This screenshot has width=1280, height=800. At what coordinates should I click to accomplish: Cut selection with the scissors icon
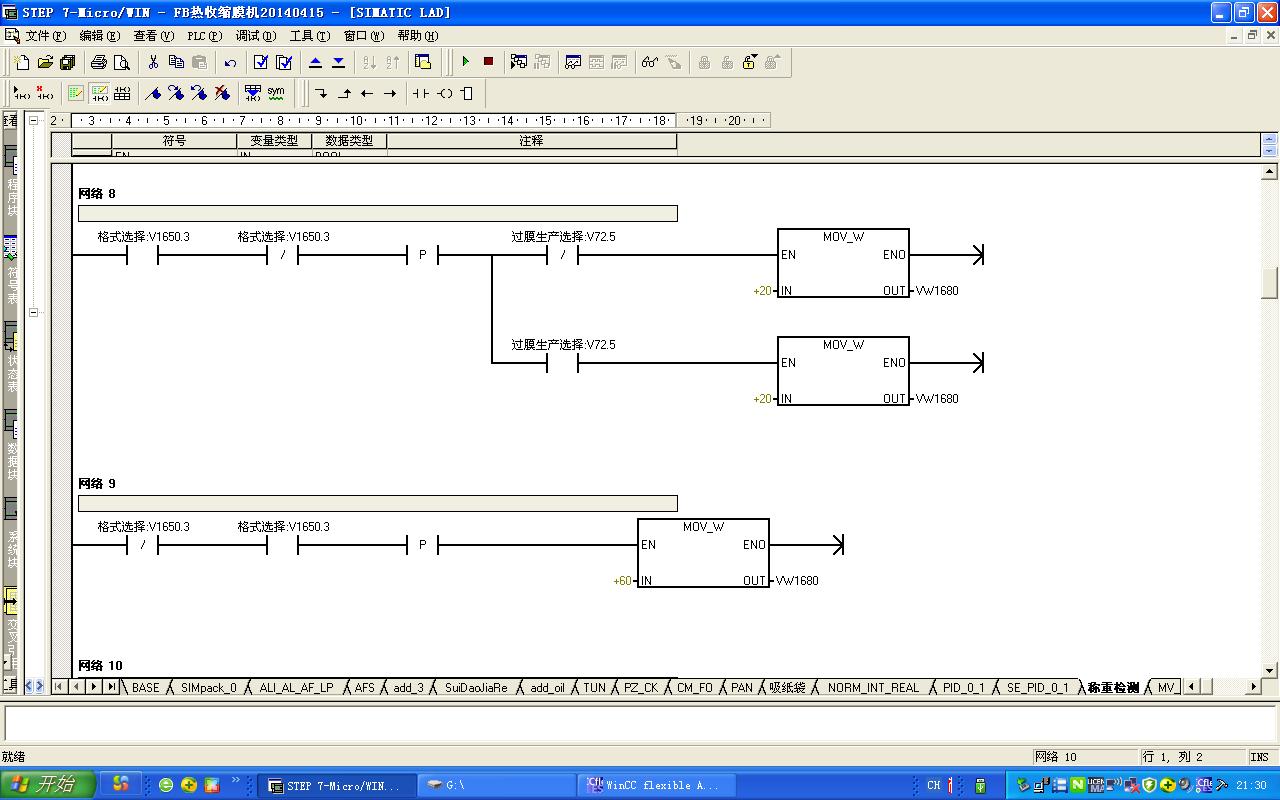pos(153,62)
